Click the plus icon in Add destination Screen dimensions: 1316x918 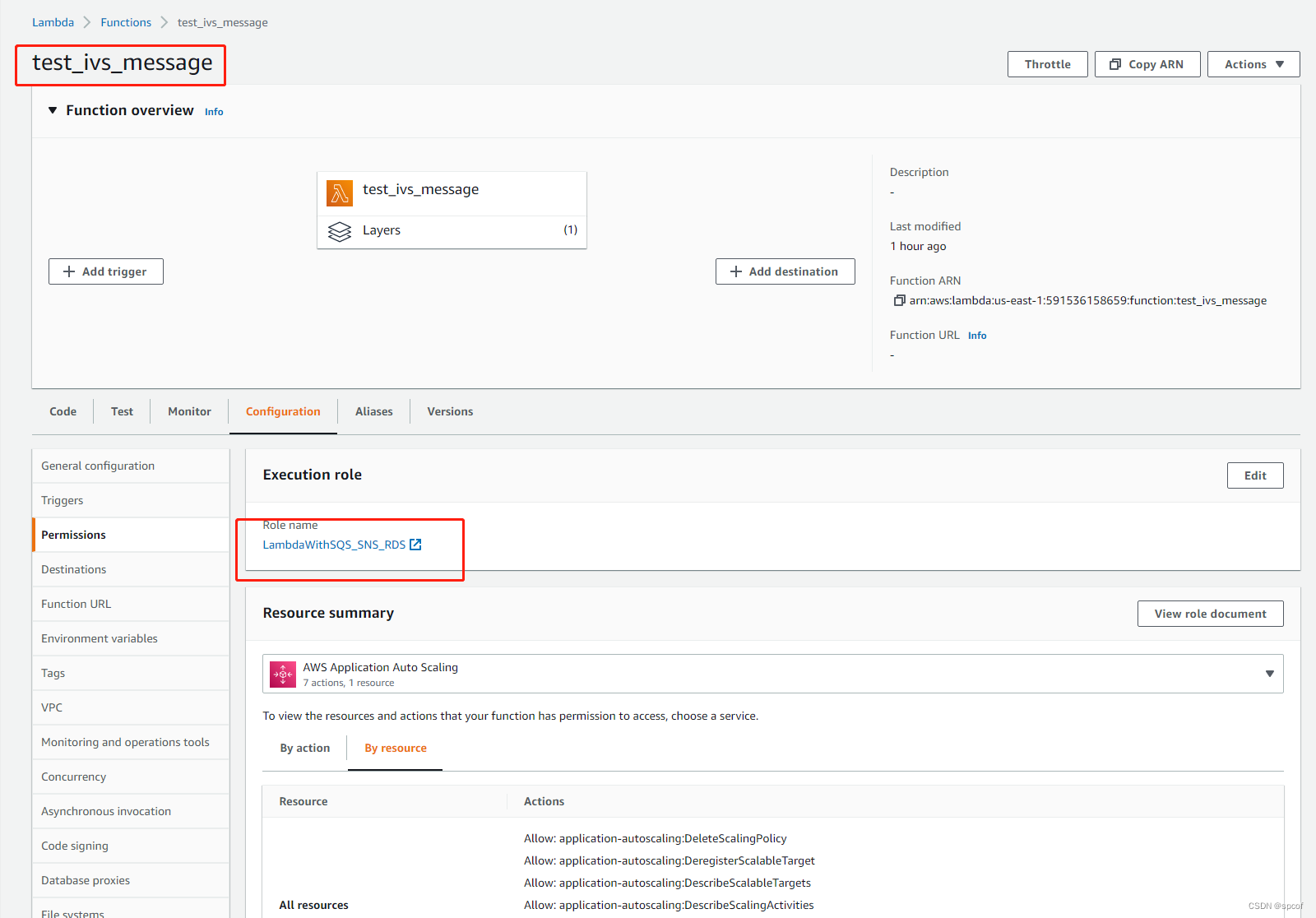point(736,271)
